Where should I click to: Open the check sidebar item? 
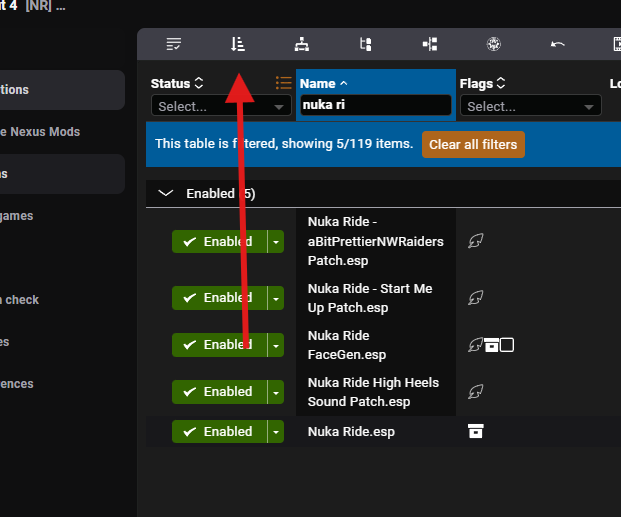pos(20,300)
